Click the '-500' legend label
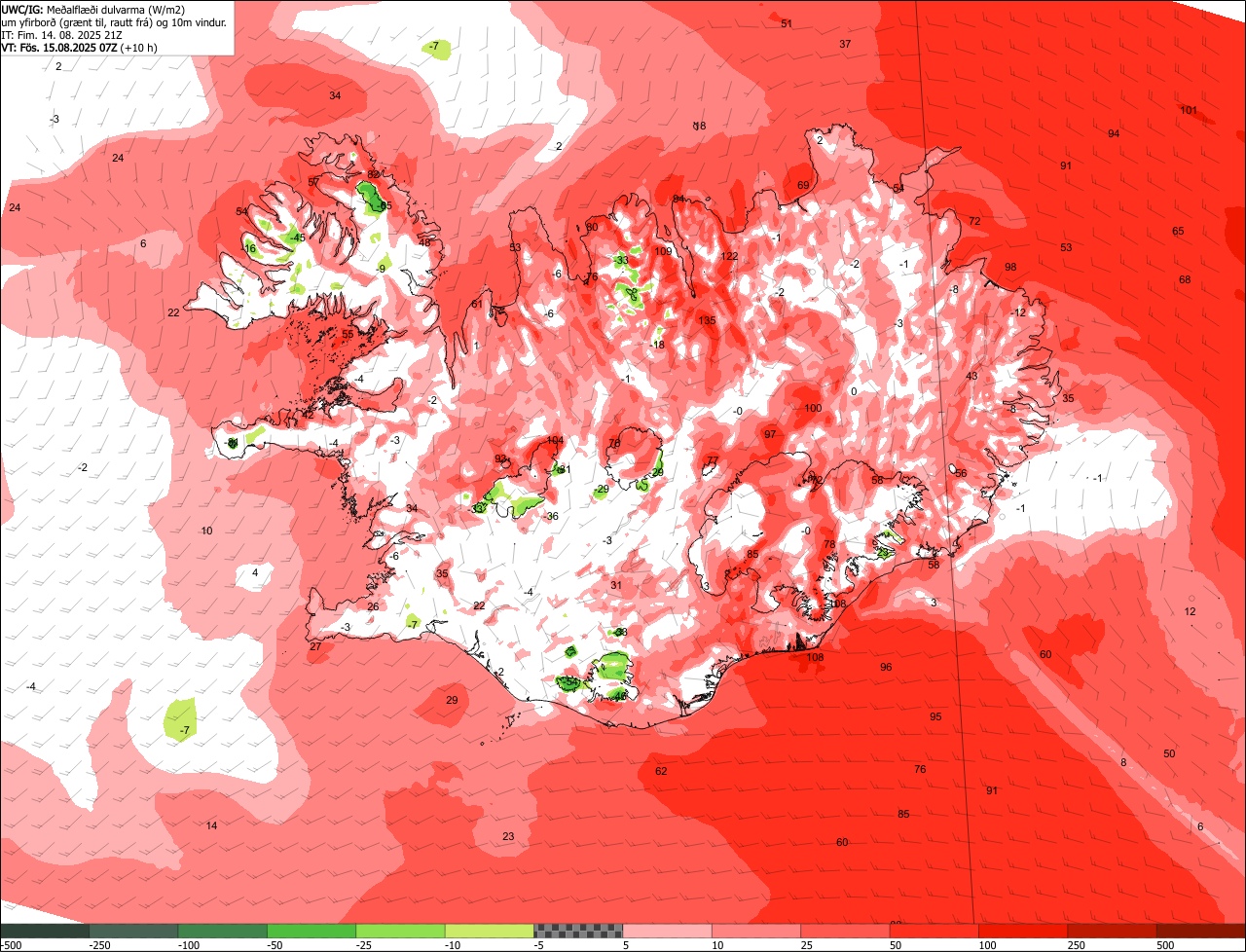1246x952 pixels. [x=11, y=945]
